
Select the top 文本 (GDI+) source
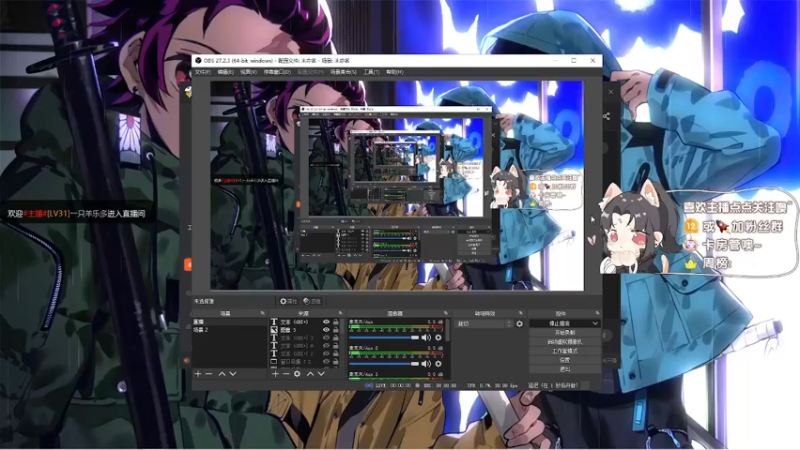click(x=294, y=322)
